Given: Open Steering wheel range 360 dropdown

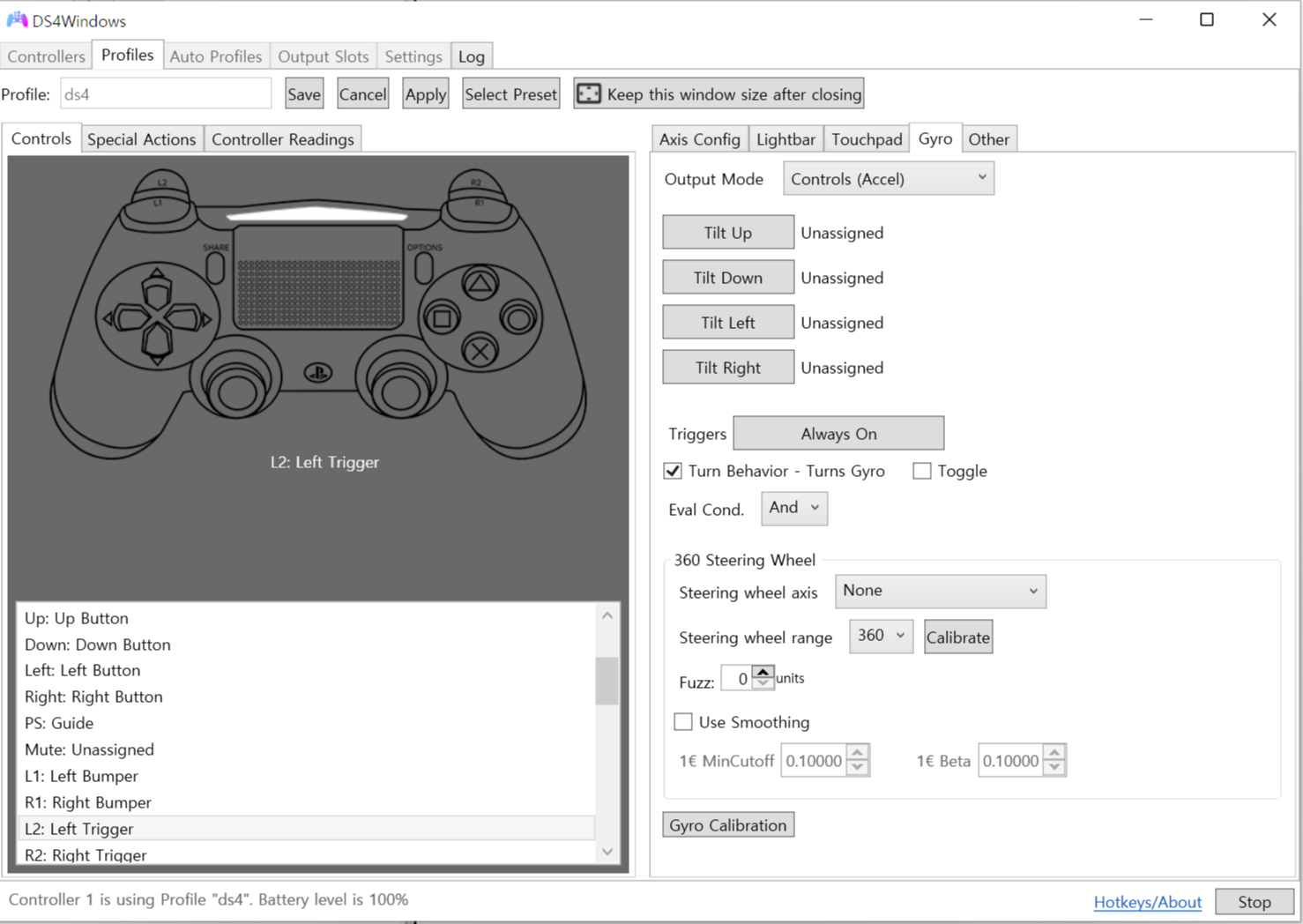Looking at the screenshot, I should coord(881,637).
